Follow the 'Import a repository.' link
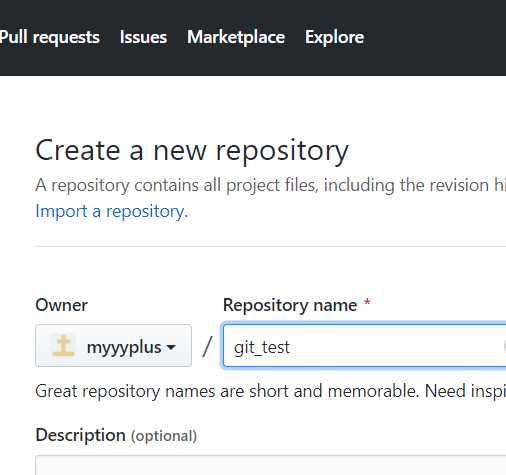The width and height of the screenshot is (506, 475). click(112, 211)
